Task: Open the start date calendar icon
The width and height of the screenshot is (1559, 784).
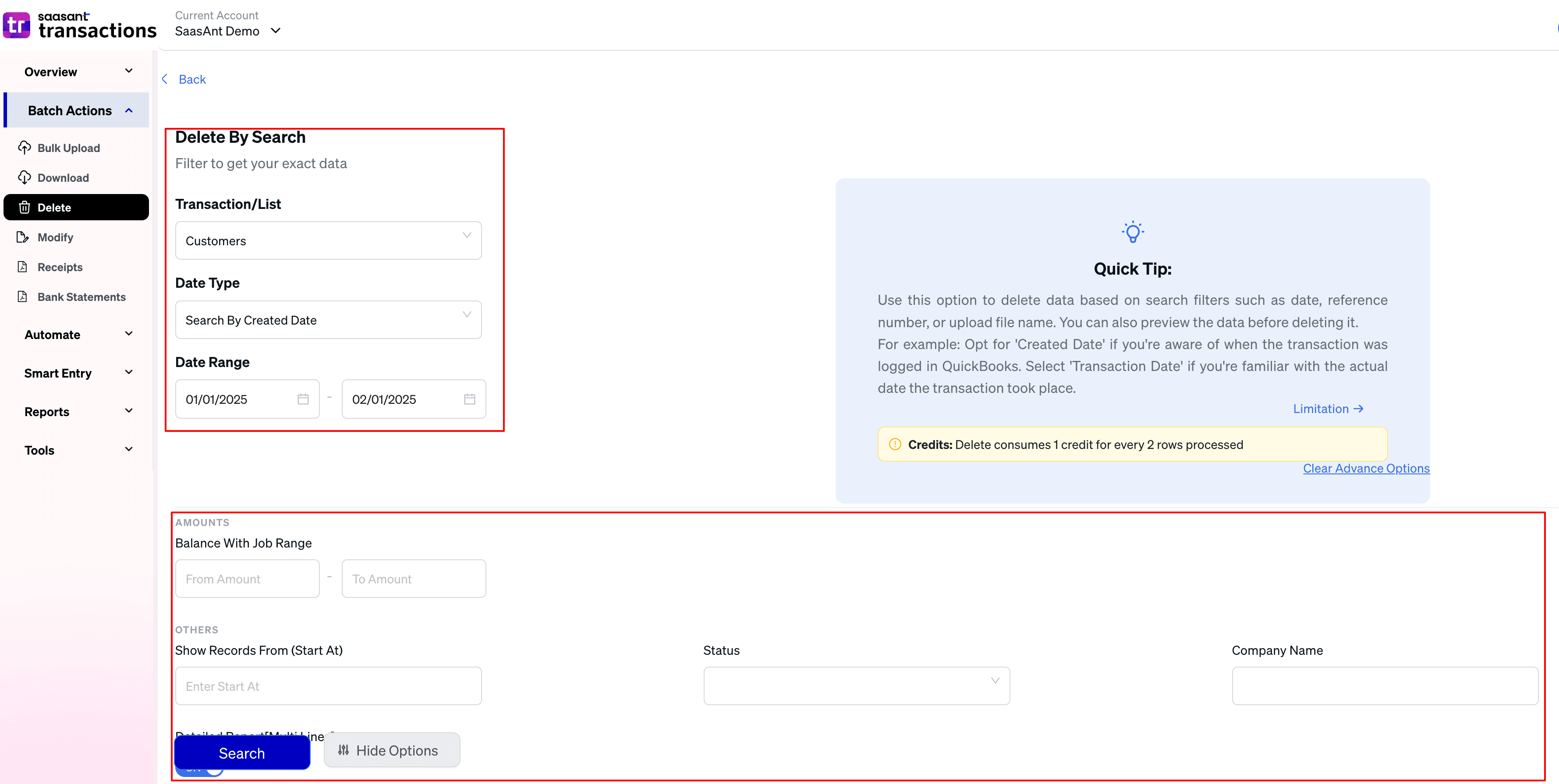Action: (303, 399)
